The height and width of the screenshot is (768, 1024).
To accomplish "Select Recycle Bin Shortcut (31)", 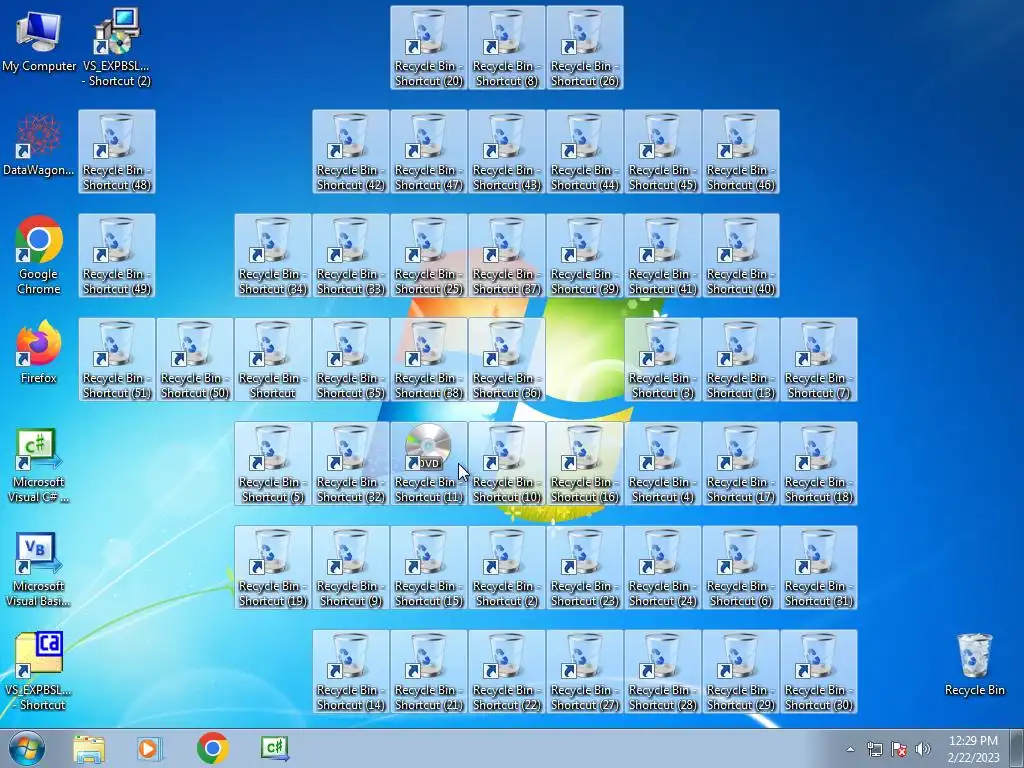I will (818, 568).
